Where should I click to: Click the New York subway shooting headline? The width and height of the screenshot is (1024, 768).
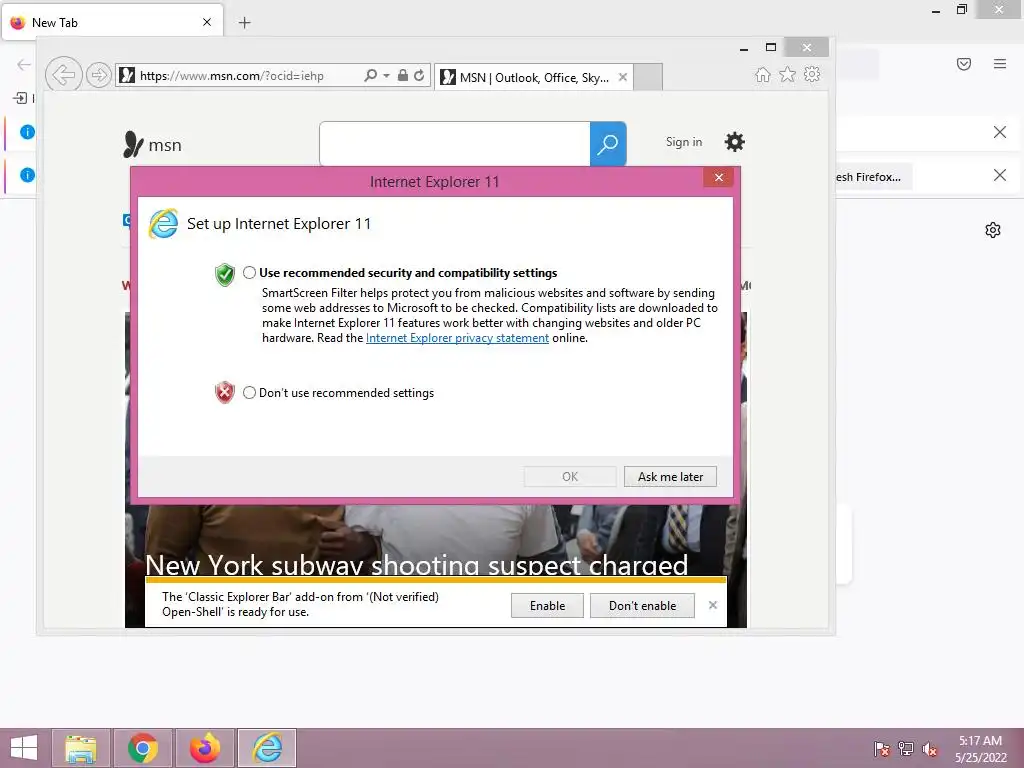417,565
